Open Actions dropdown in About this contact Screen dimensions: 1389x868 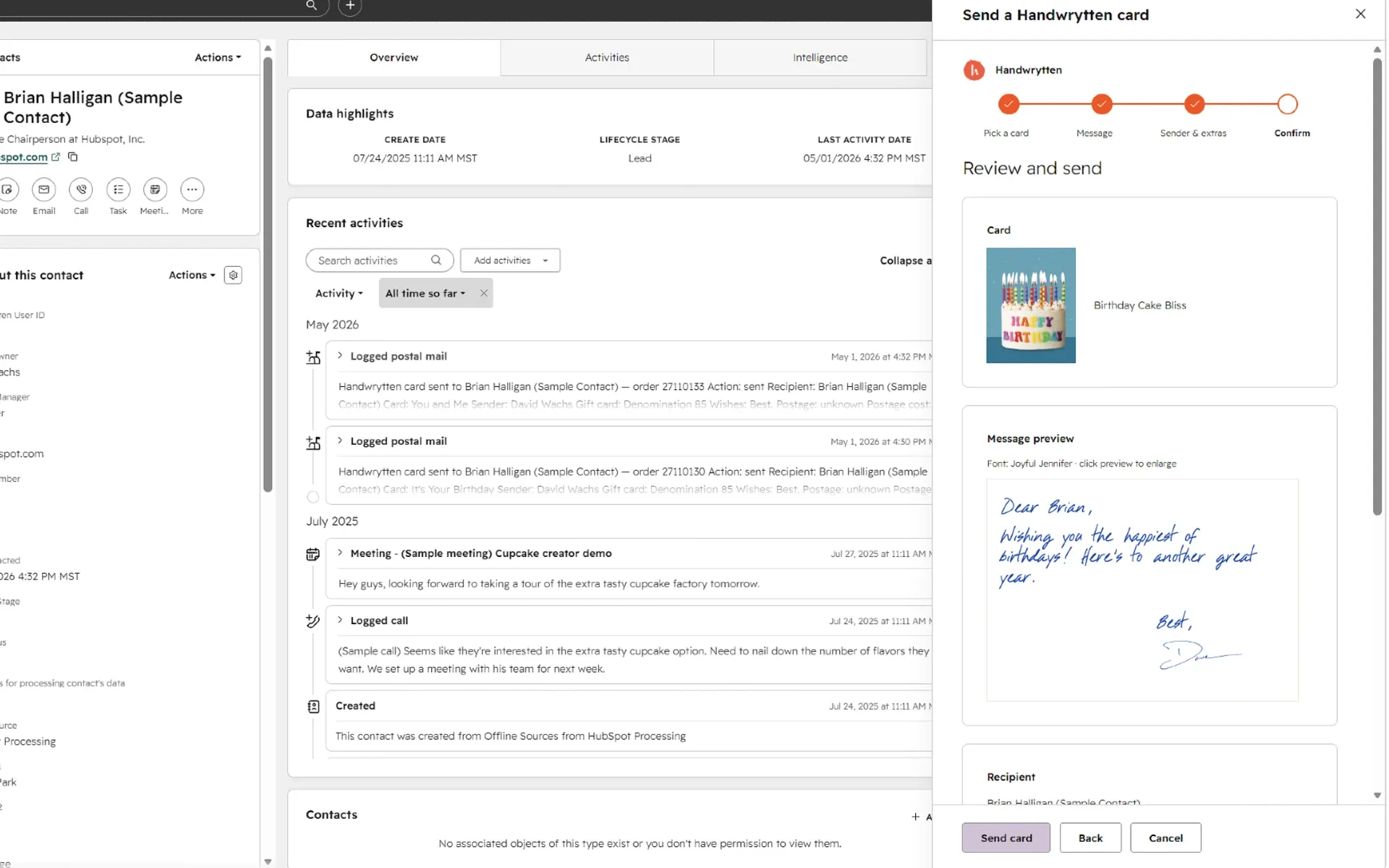pos(192,275)
